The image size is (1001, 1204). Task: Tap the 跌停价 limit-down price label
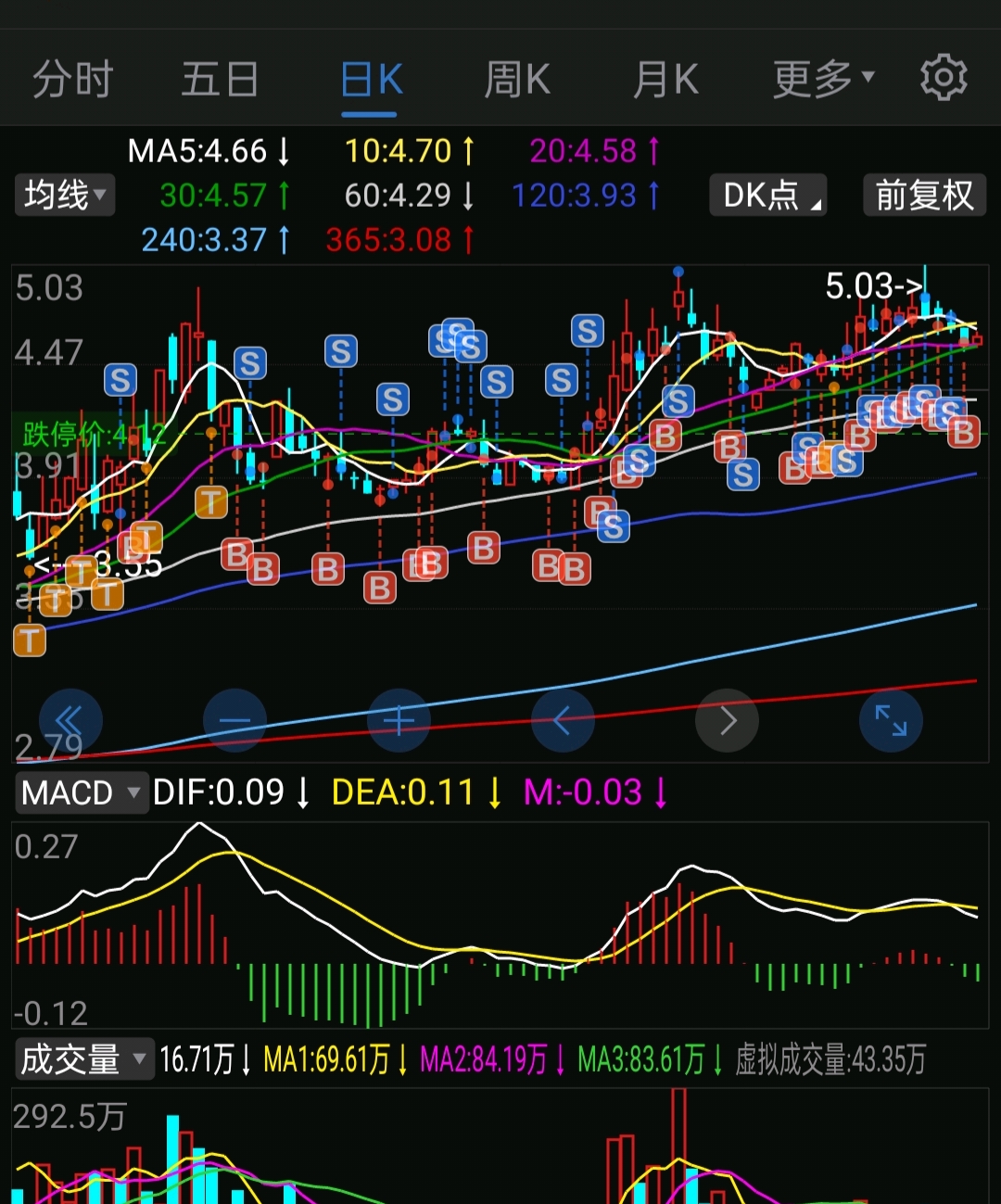93,434
